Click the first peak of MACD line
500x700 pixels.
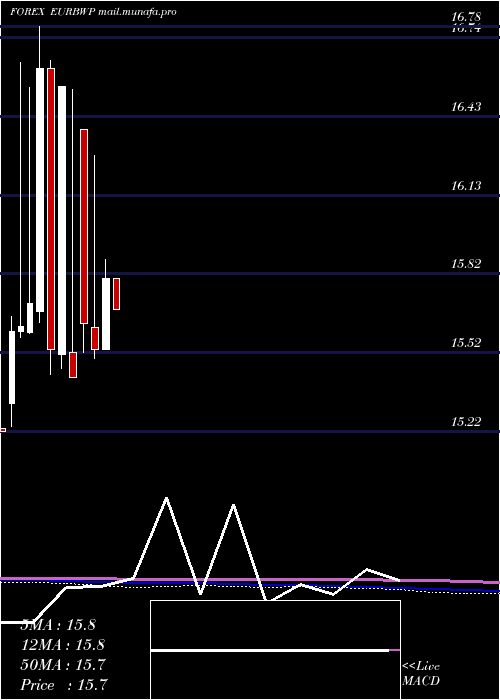click(x=167, y=498)
